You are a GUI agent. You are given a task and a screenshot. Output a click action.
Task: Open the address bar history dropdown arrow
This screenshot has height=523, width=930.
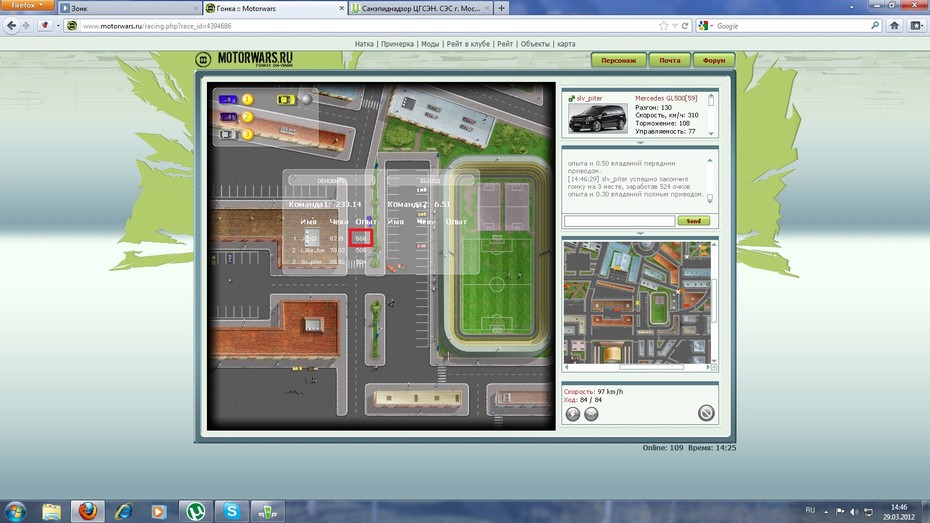pos(675,25)
